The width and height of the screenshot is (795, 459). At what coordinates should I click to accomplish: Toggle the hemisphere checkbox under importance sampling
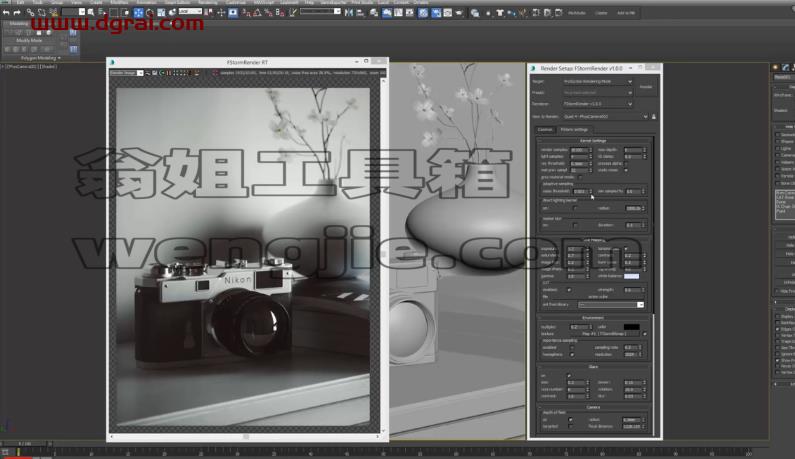pyautogui.click(x=572, y=355)
